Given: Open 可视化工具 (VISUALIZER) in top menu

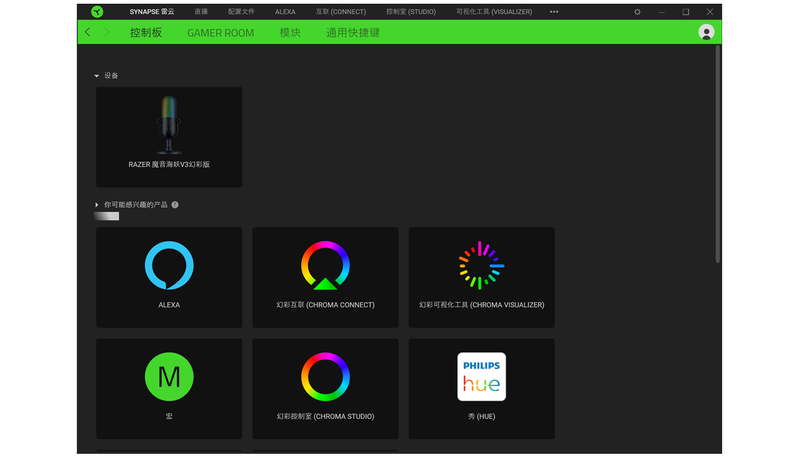Looking at the screenshot, I should click(x=494, y=11).
